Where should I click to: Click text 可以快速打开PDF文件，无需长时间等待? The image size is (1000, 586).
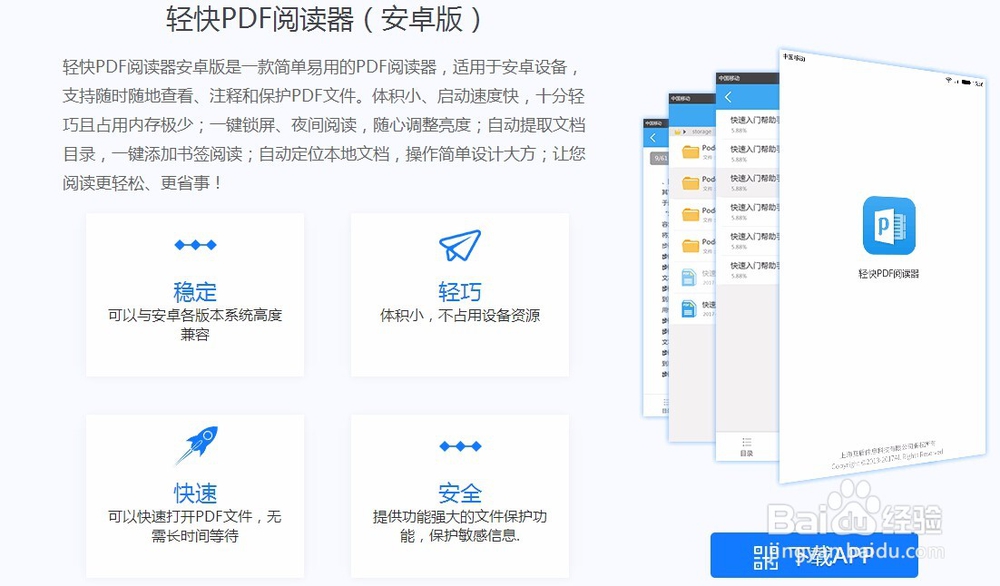coord(195,526)
